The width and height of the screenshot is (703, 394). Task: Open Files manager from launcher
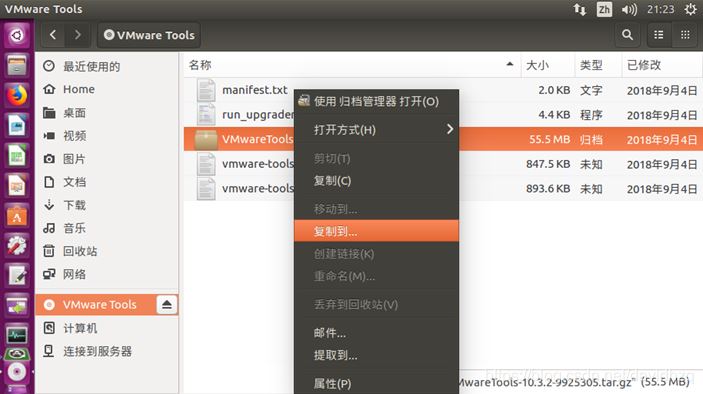17,65
